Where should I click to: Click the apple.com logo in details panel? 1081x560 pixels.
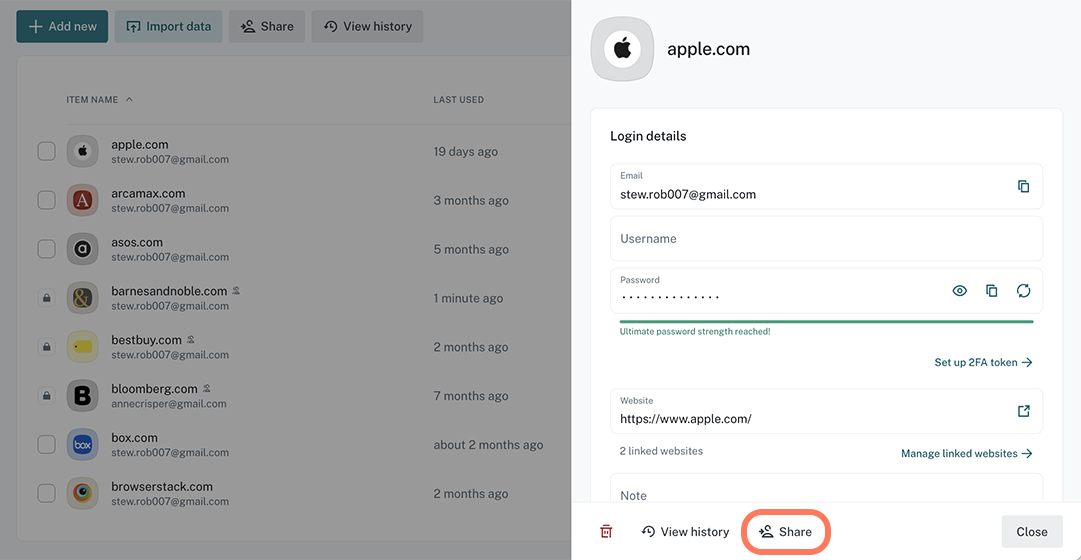pyautogui.click(x=623, y=50)
